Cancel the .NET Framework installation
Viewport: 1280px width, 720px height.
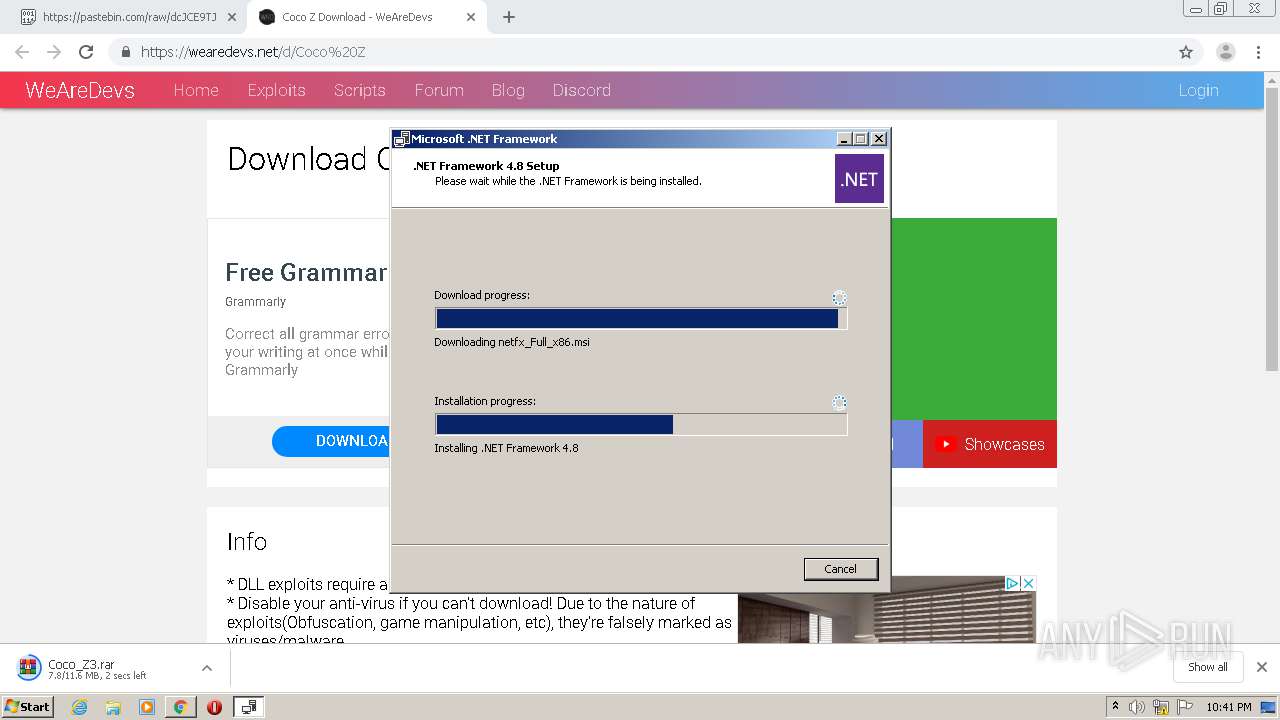tap(840, 569)
